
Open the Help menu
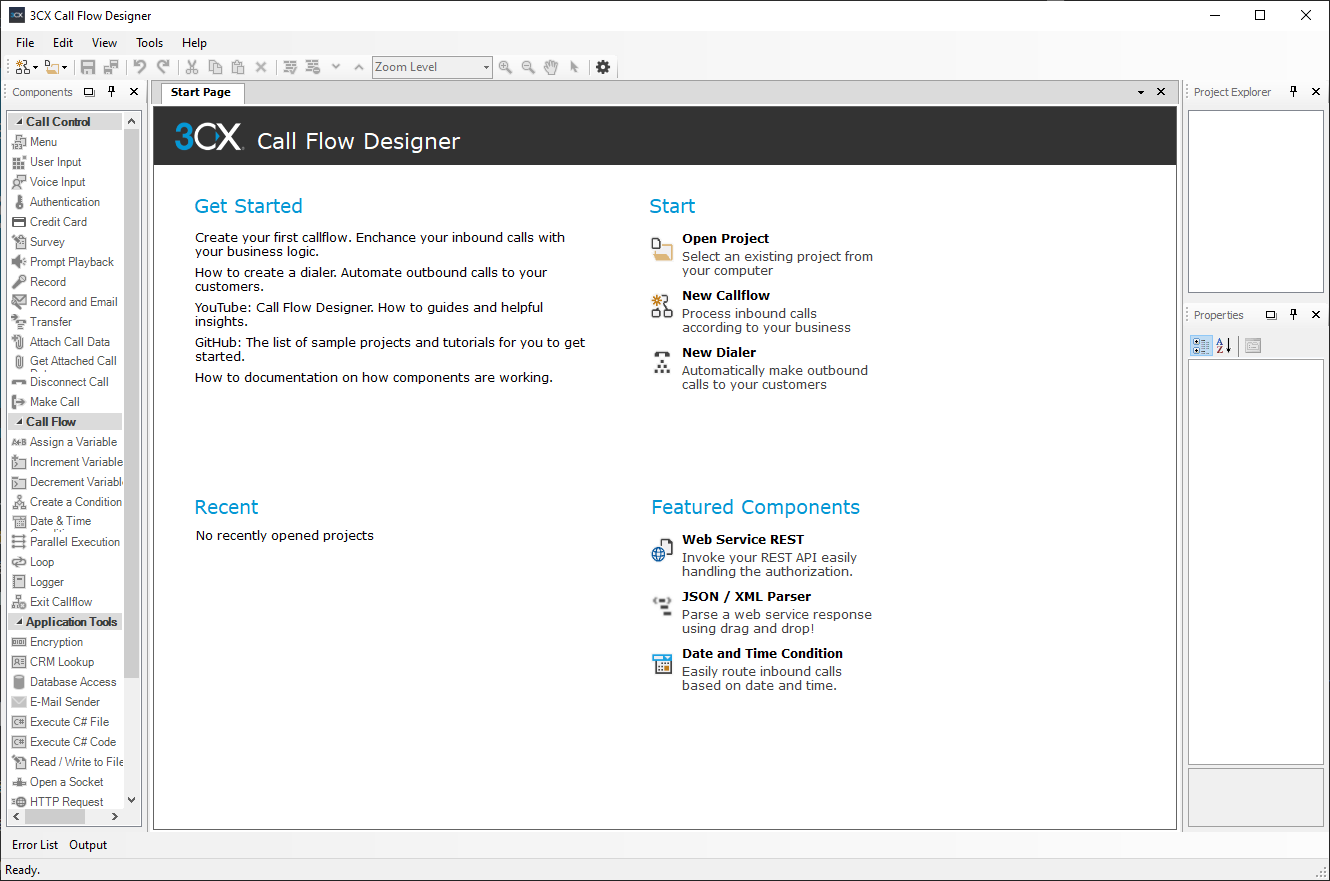[194, 43]
